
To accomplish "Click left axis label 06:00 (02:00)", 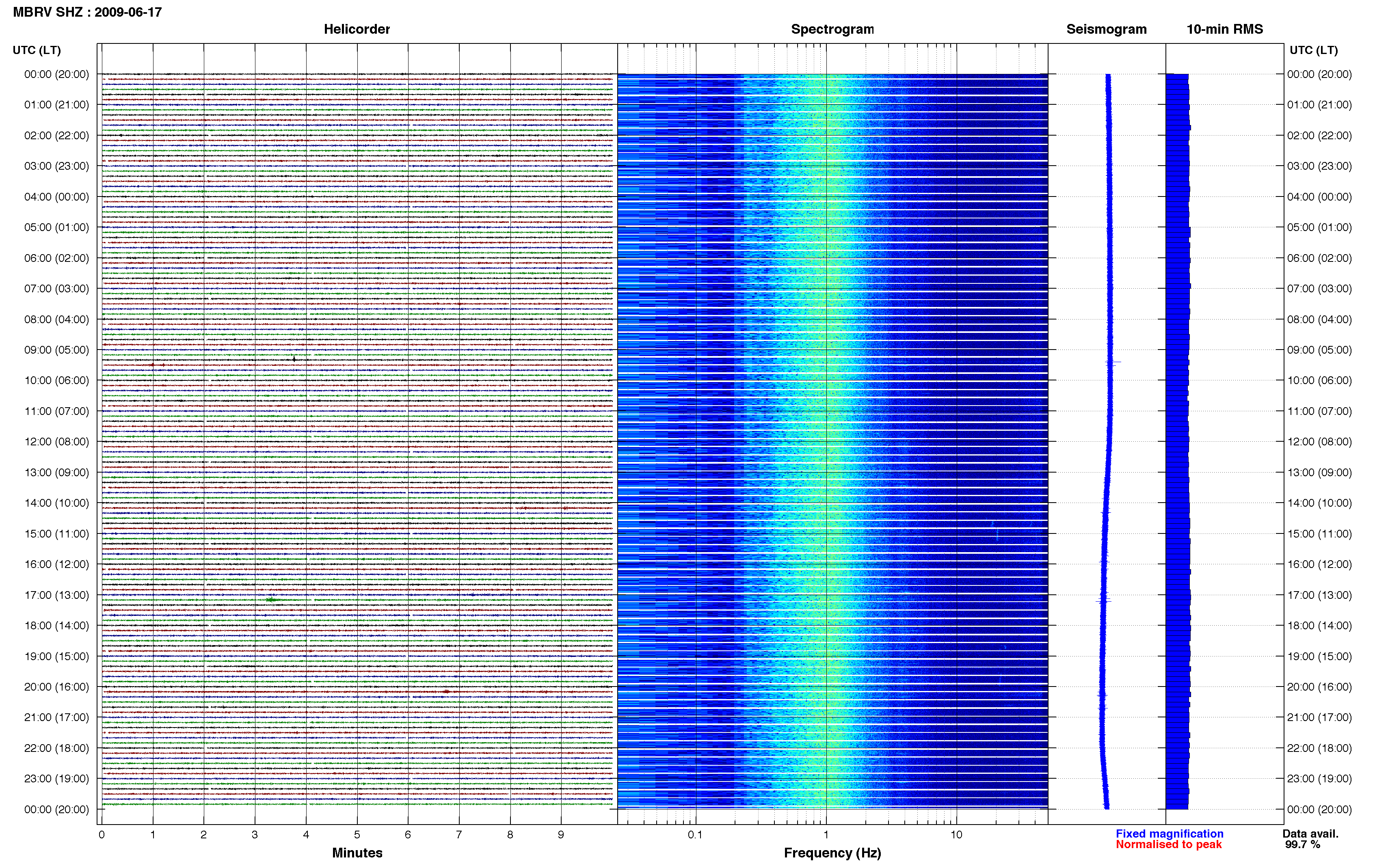I will 57,258.
